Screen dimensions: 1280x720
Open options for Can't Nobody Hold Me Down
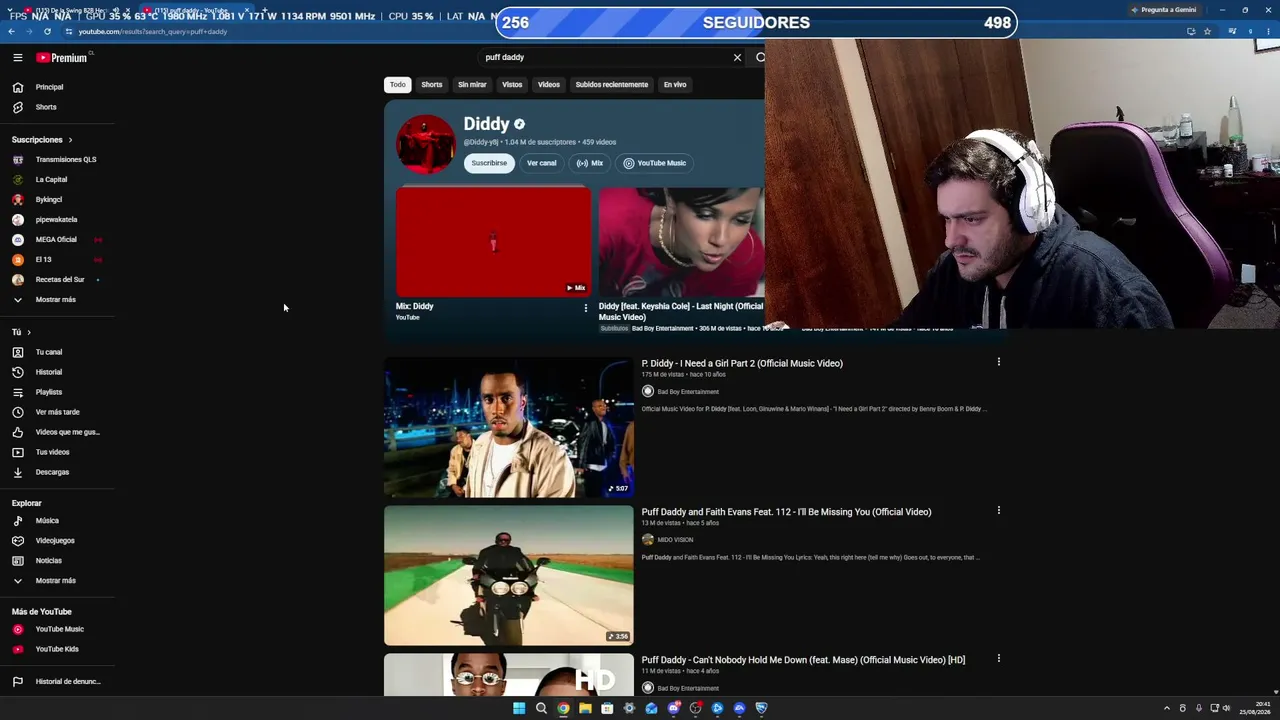click(998, 658)
